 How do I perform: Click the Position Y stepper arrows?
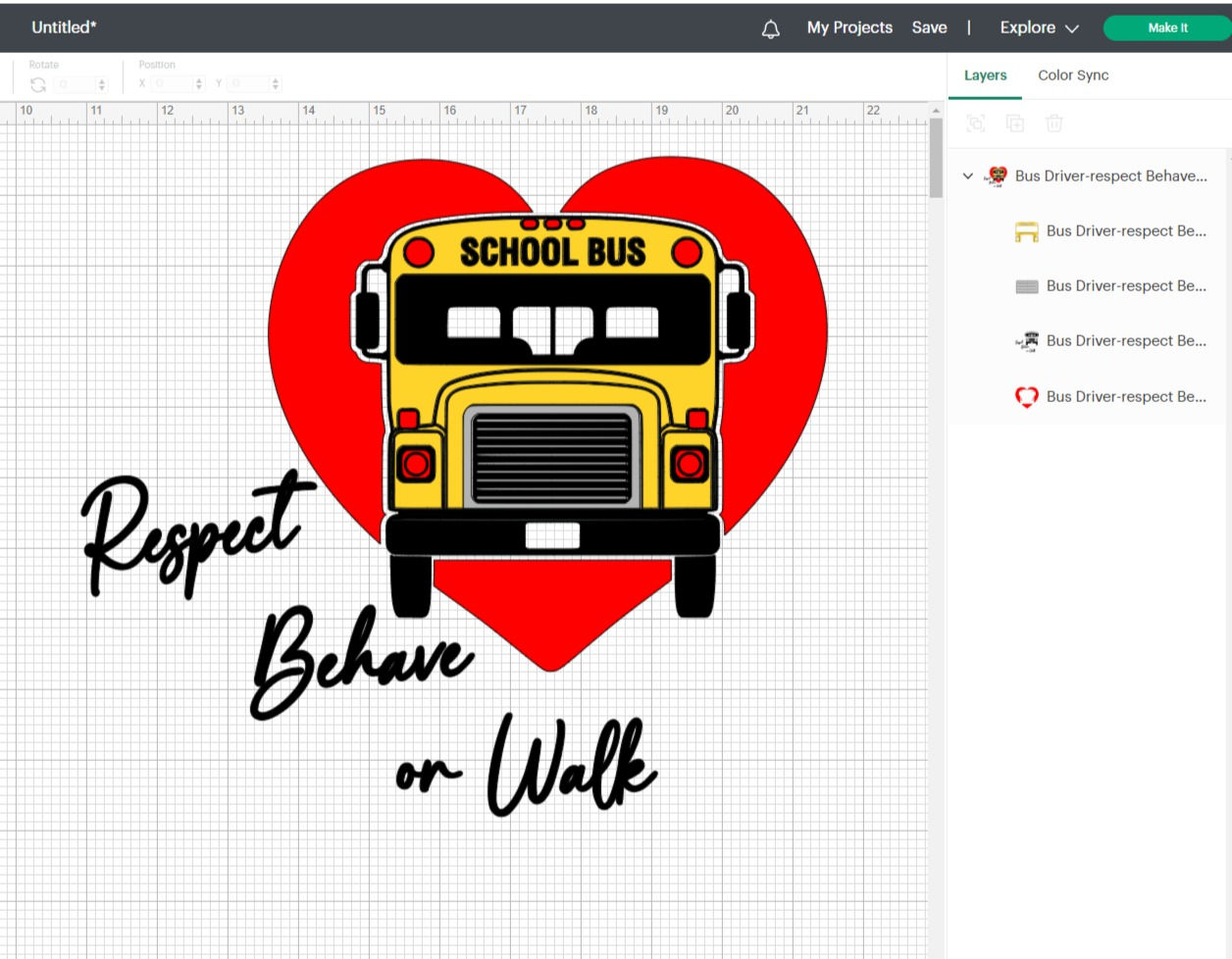pyautogui.click(x=275, y=84)
